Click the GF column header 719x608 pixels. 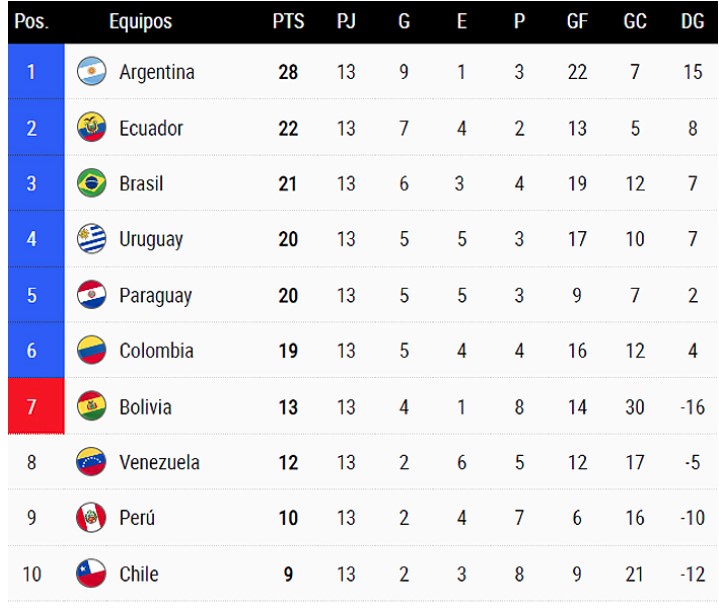pos(577,21)
